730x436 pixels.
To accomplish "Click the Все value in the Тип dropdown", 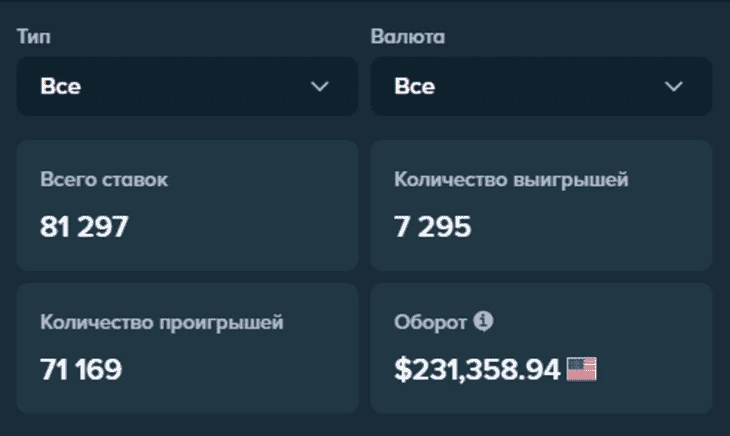I will (x=60, y=87).
